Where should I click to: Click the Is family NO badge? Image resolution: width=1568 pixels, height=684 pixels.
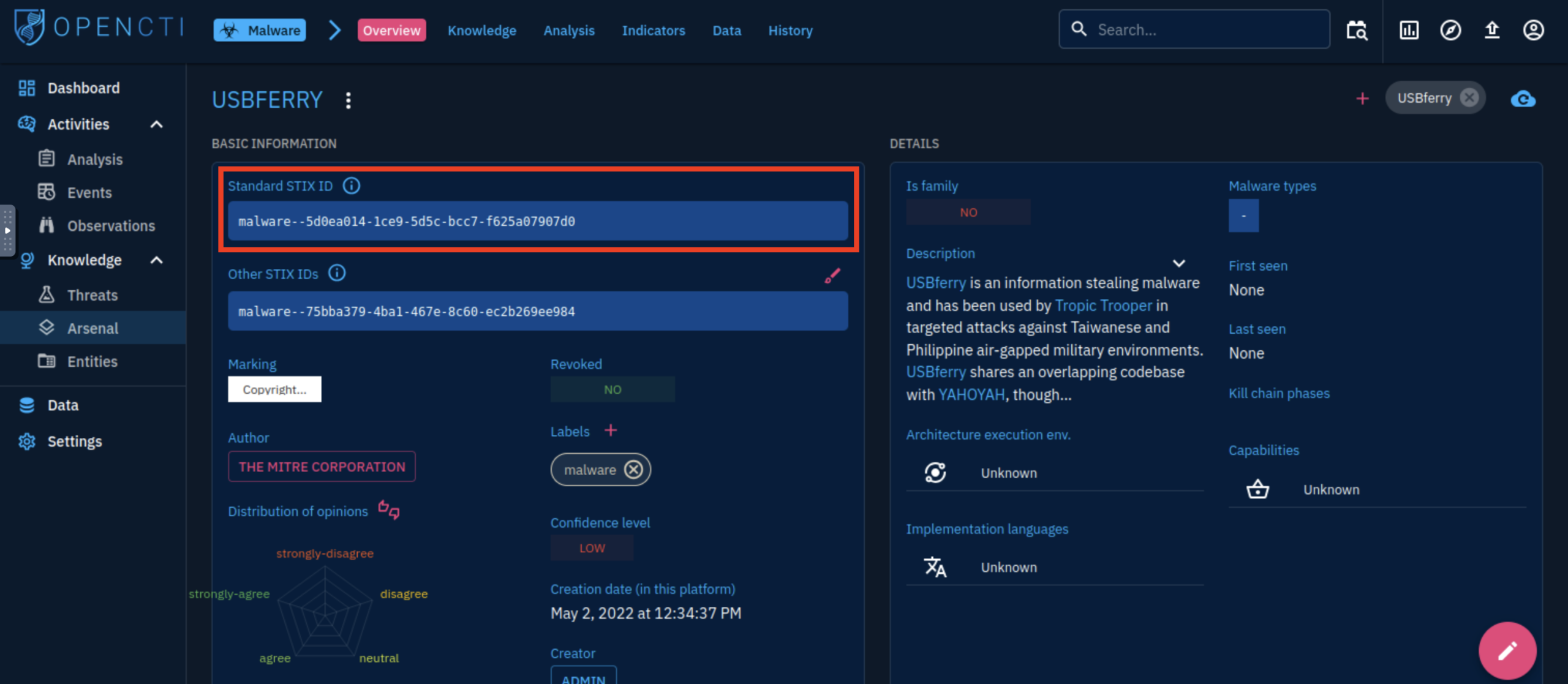pyautogui.click(x=968, y=212)
